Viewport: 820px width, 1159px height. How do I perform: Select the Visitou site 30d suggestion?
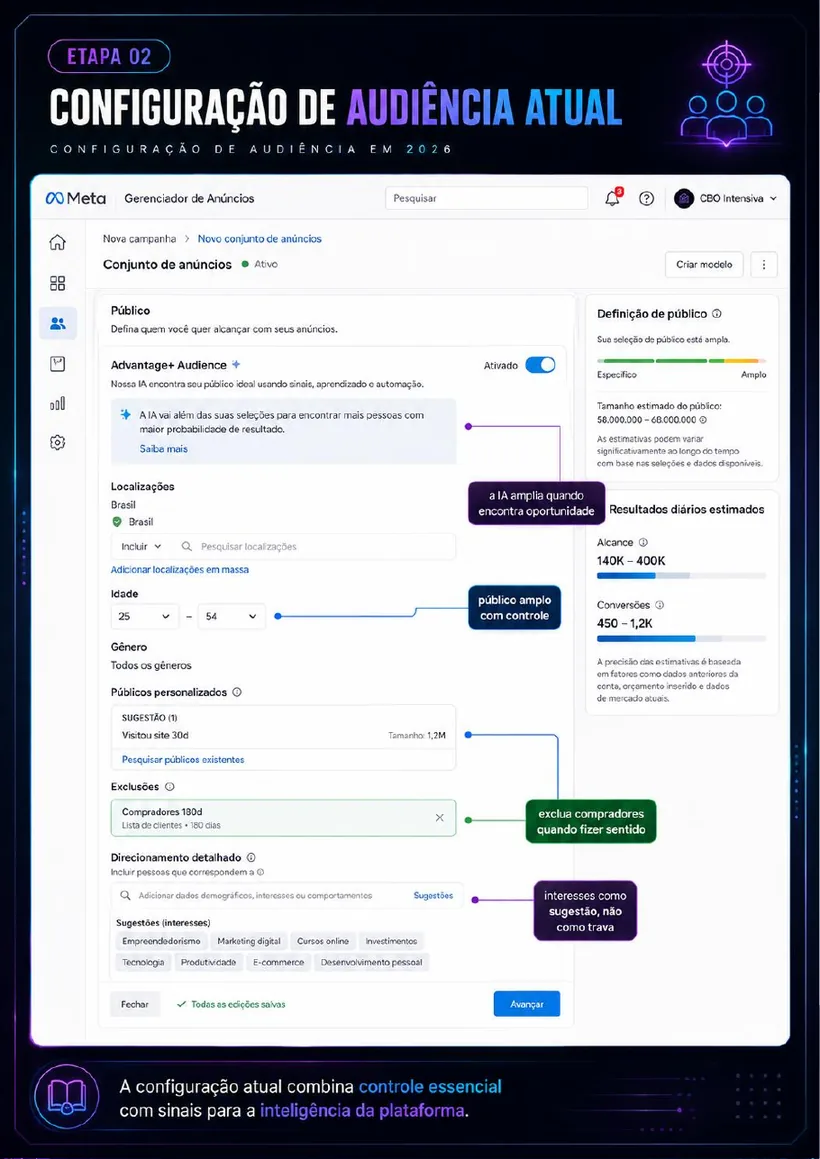click(x=283, y=735)
